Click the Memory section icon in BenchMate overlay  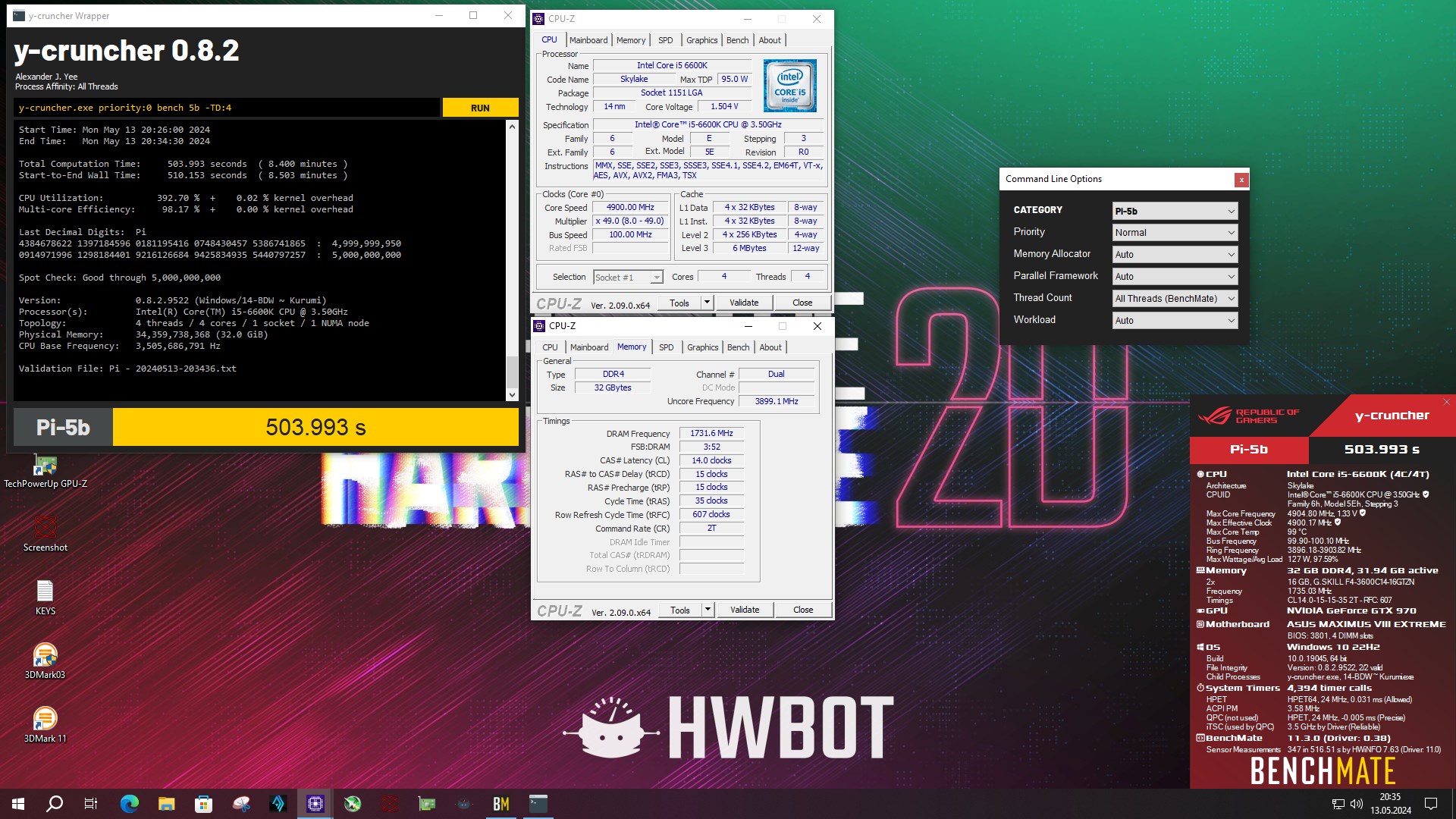pos(1200,570)
